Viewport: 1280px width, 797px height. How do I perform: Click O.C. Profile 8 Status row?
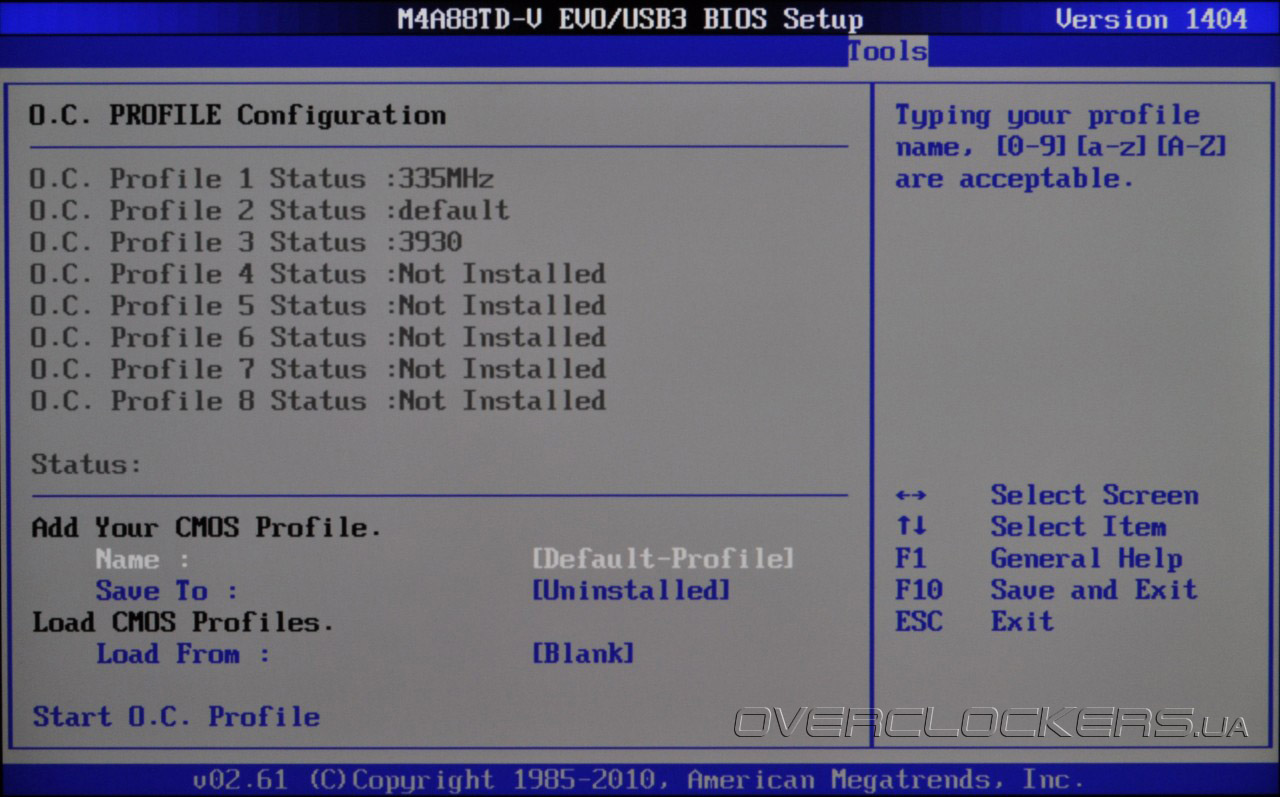coord(318,401)
